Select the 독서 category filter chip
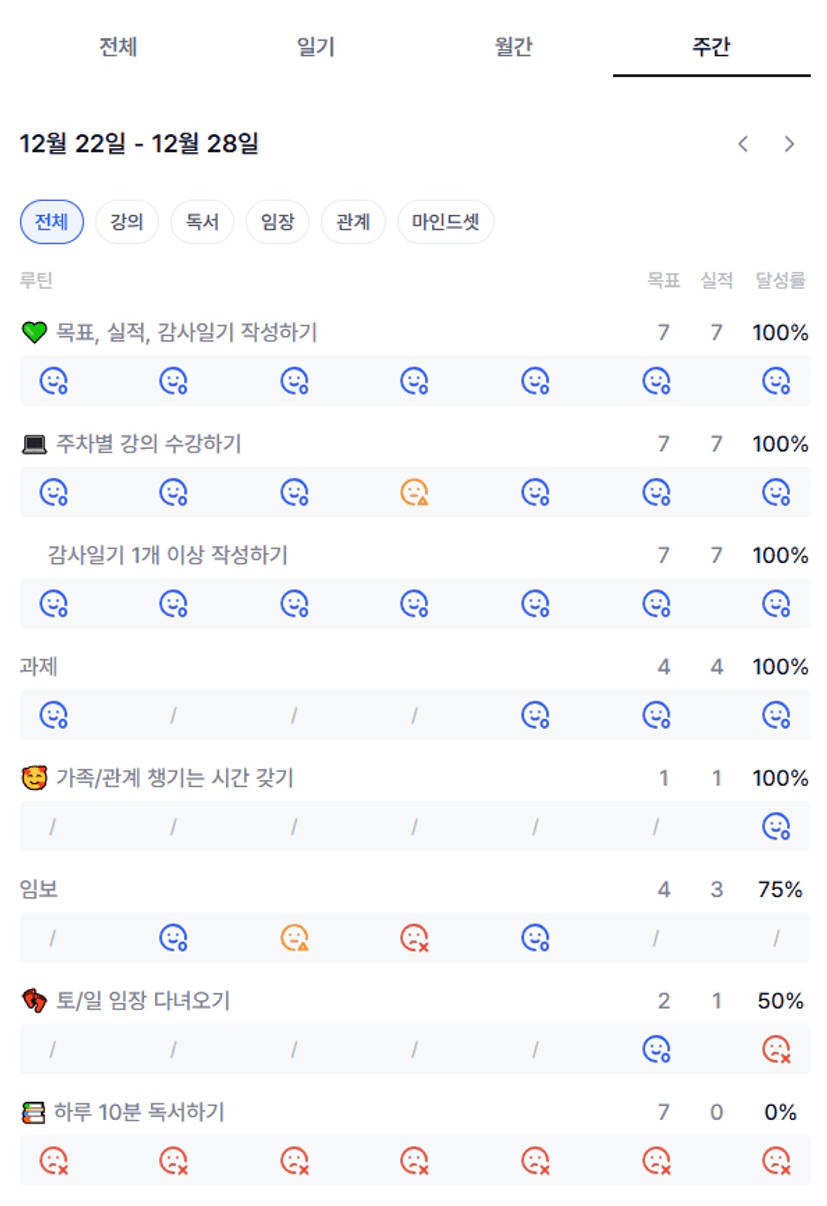827x1206 pixels. pos(202,222)
